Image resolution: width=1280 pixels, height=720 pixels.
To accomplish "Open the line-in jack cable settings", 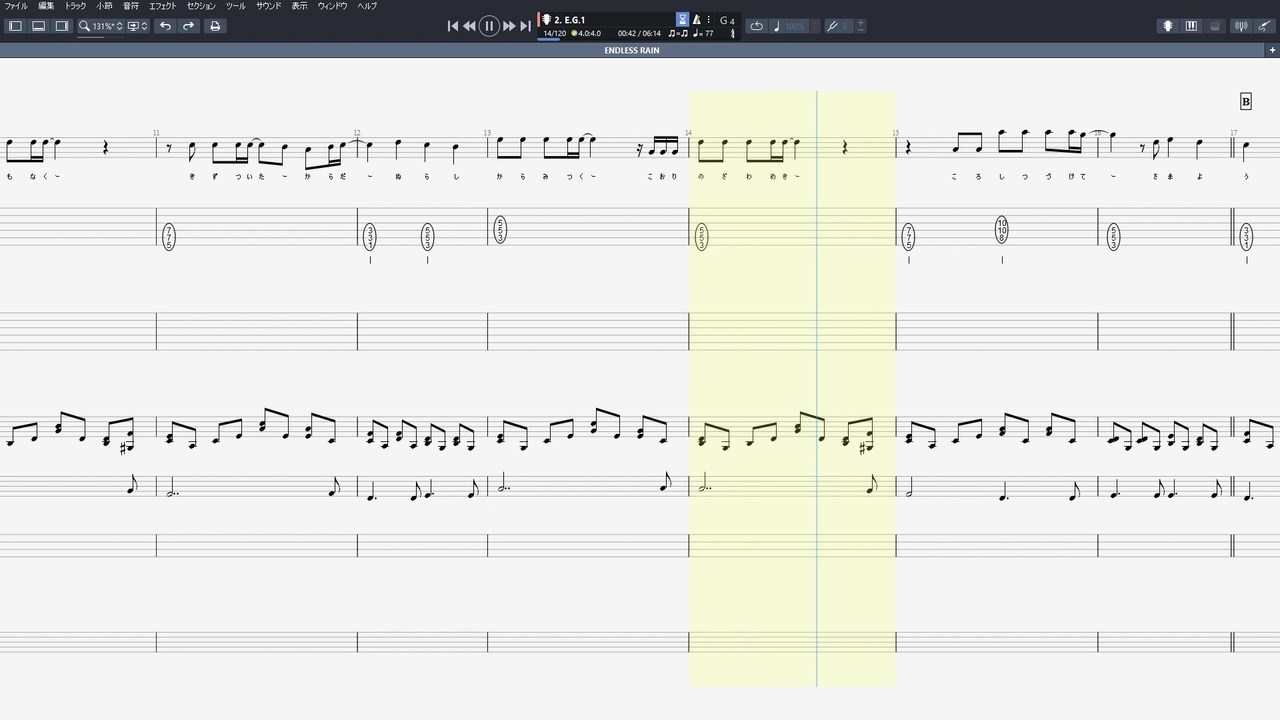I will (1264, 26).
